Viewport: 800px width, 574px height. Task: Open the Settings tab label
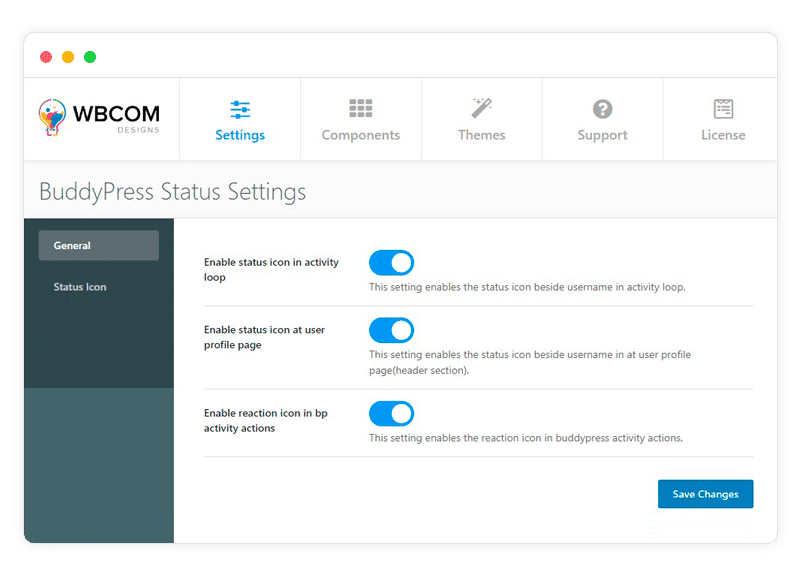[x=240, y=135]
